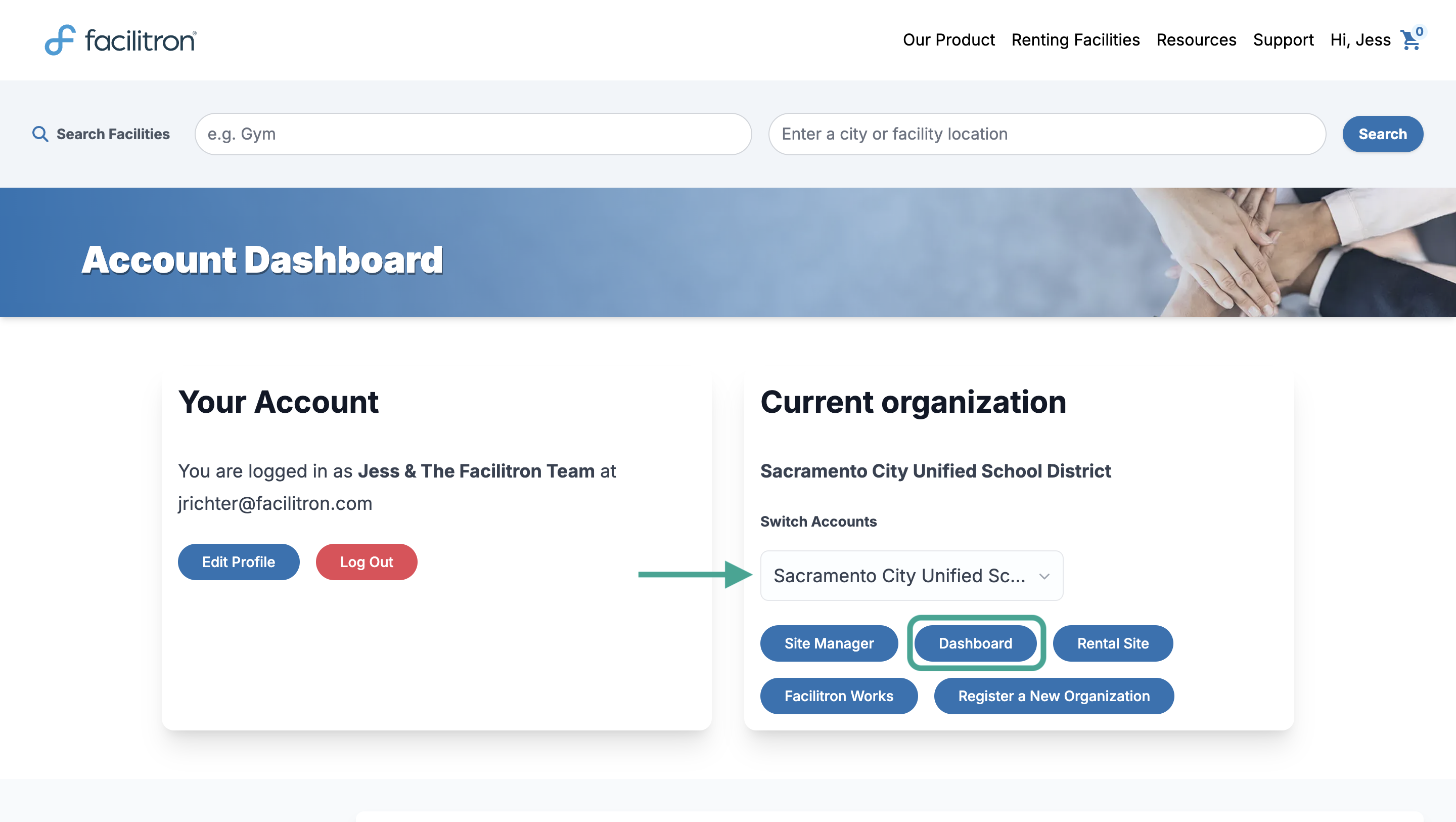Open Facilitron Works
Viewport: 1456px width, 822px height.
click(x=839, y=696)
